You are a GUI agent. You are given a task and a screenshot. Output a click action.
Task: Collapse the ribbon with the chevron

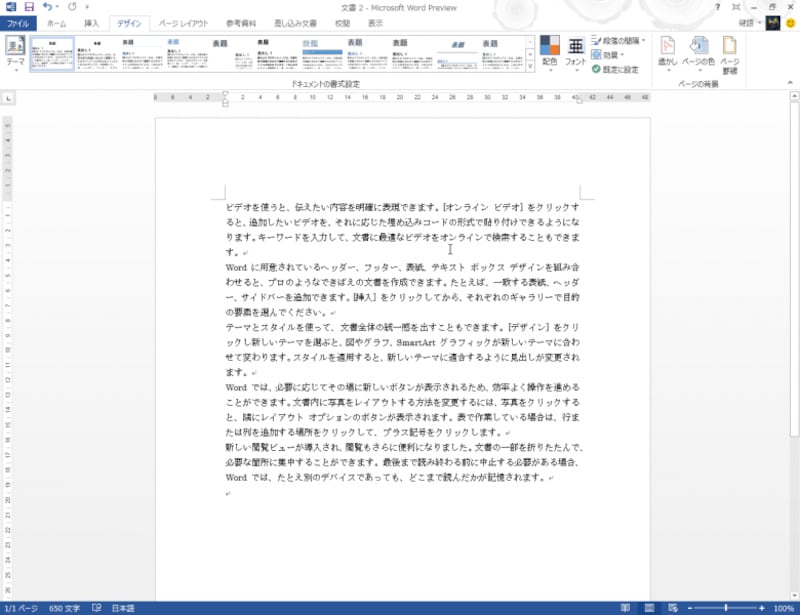pyautogui.click(x=789, y=82)
